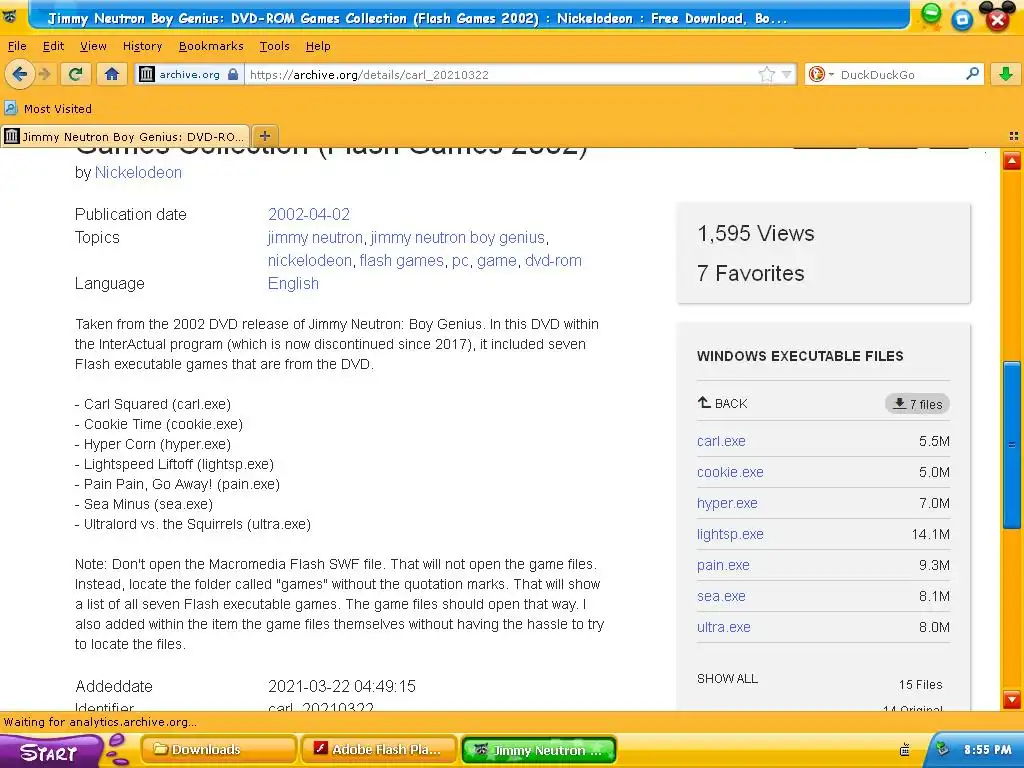
Task: Click the Jimmy Neutron taskbar button
Action: point(538,750)
